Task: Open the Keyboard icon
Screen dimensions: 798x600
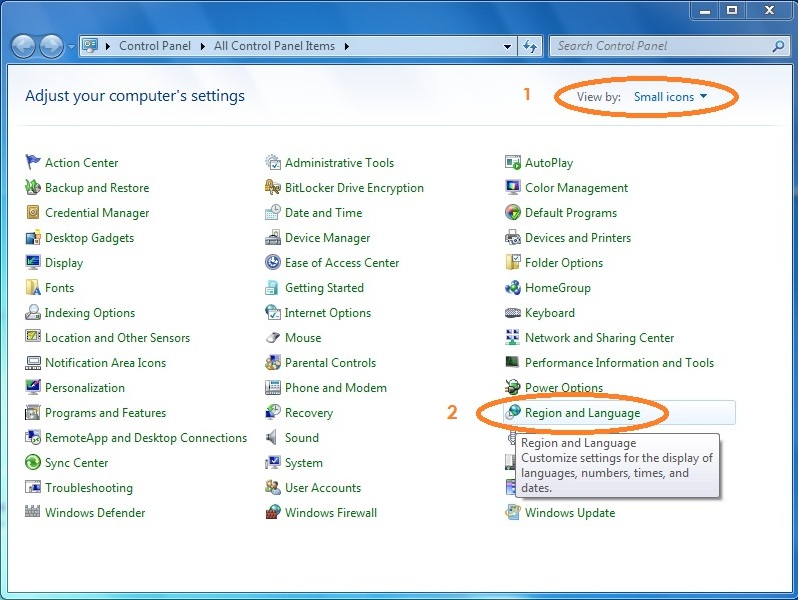Action: pyautogui.click(x=512, y=312)
